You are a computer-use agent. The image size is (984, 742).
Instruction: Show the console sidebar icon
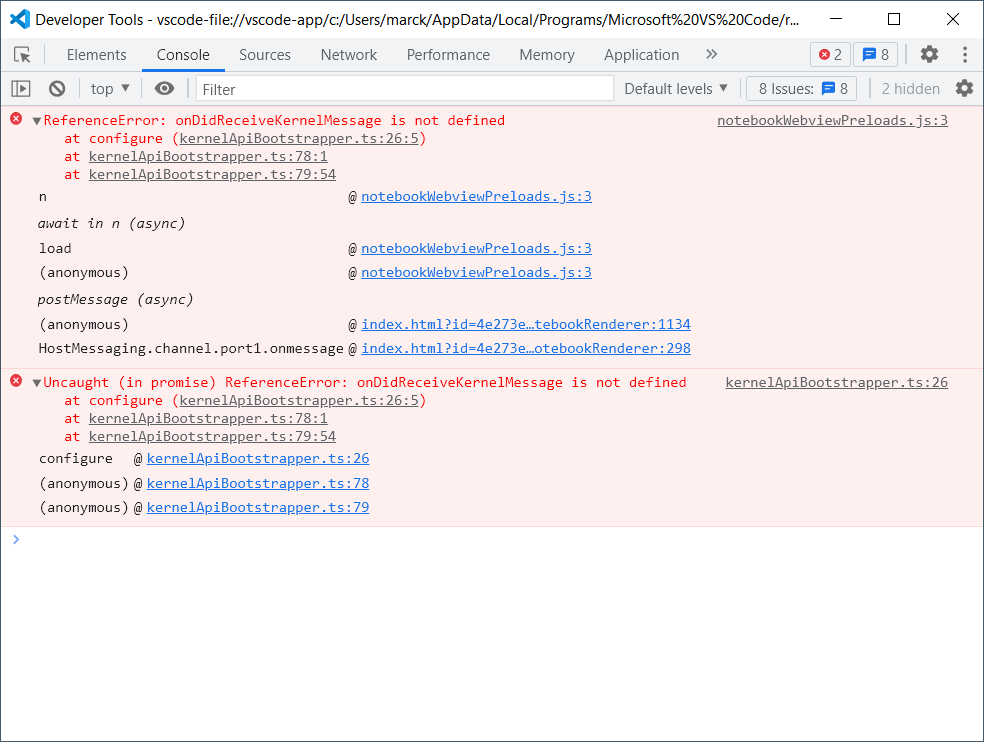click(20, 88)
